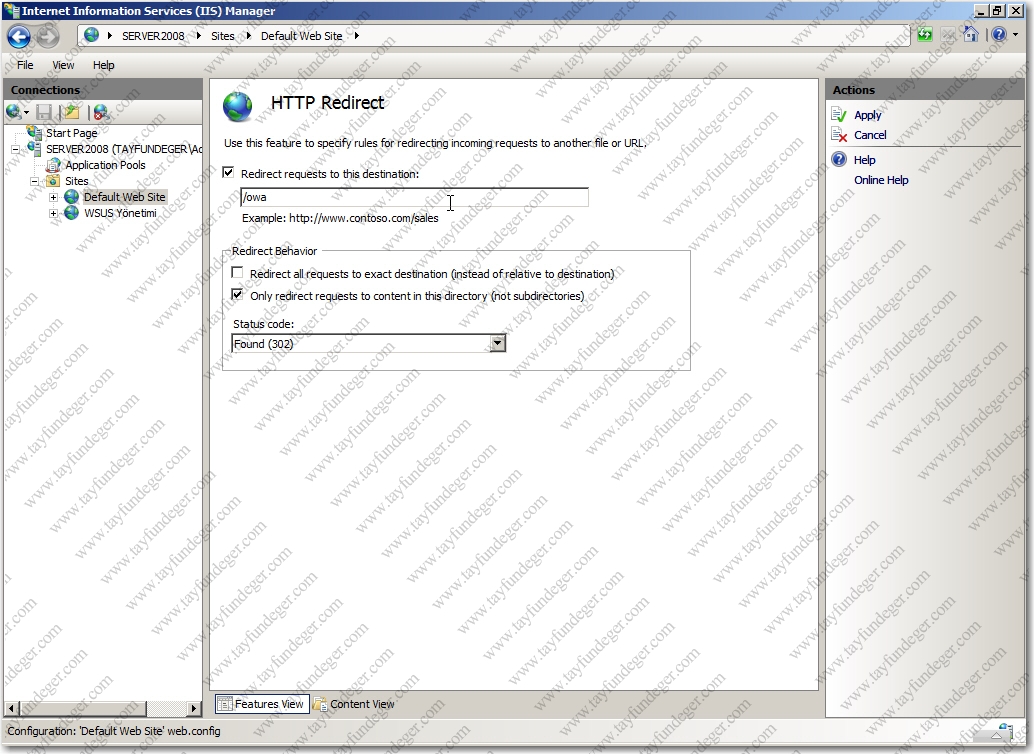
Task: Select Start Page in the tree
Action: pyautogui.click(x=71, y=133)
